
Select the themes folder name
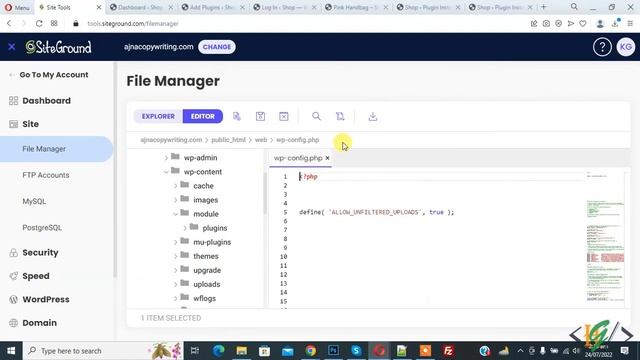pyautogui.click(x=206, y=256)
